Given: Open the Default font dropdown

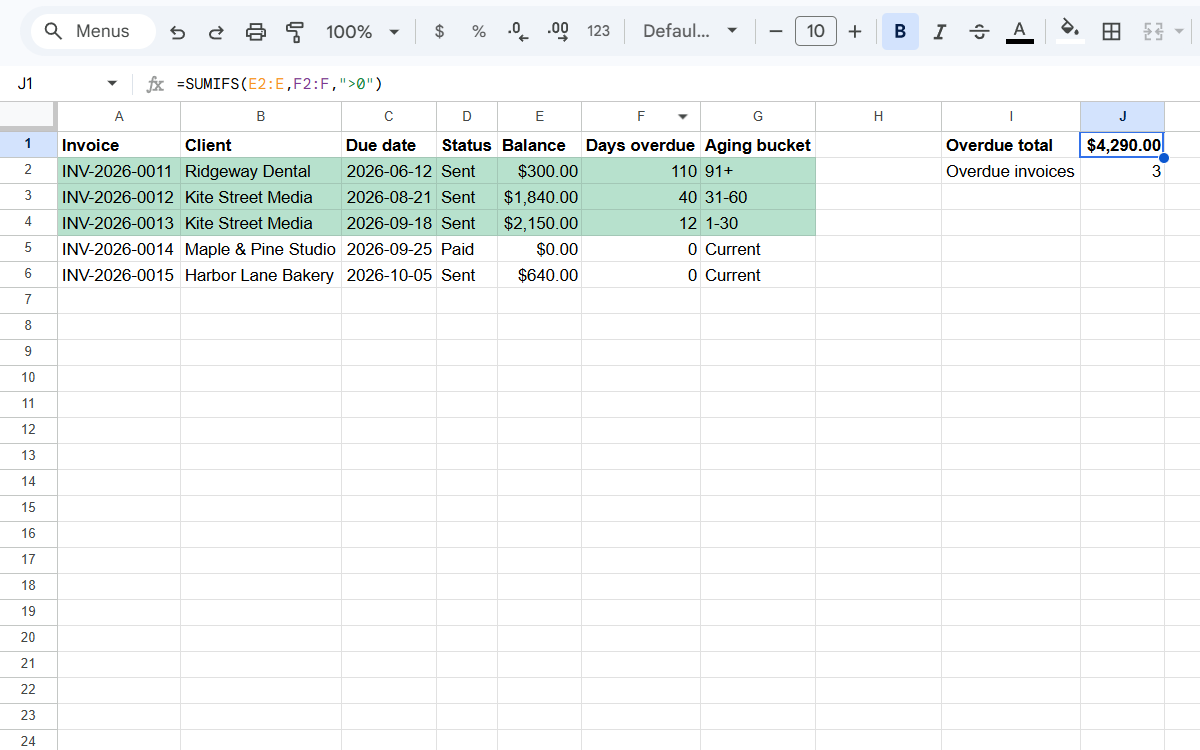Looking at the screenshot, I should coord(691,32).
